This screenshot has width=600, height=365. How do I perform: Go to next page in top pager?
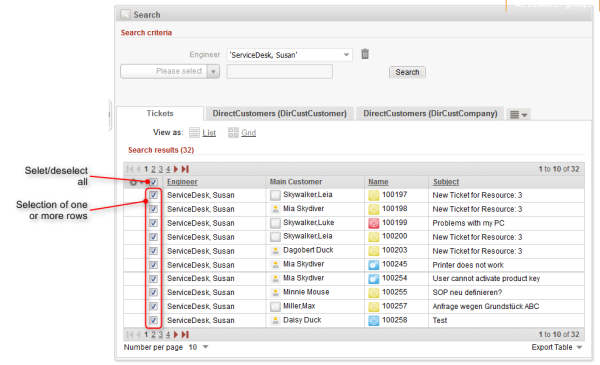pos(176,169)
